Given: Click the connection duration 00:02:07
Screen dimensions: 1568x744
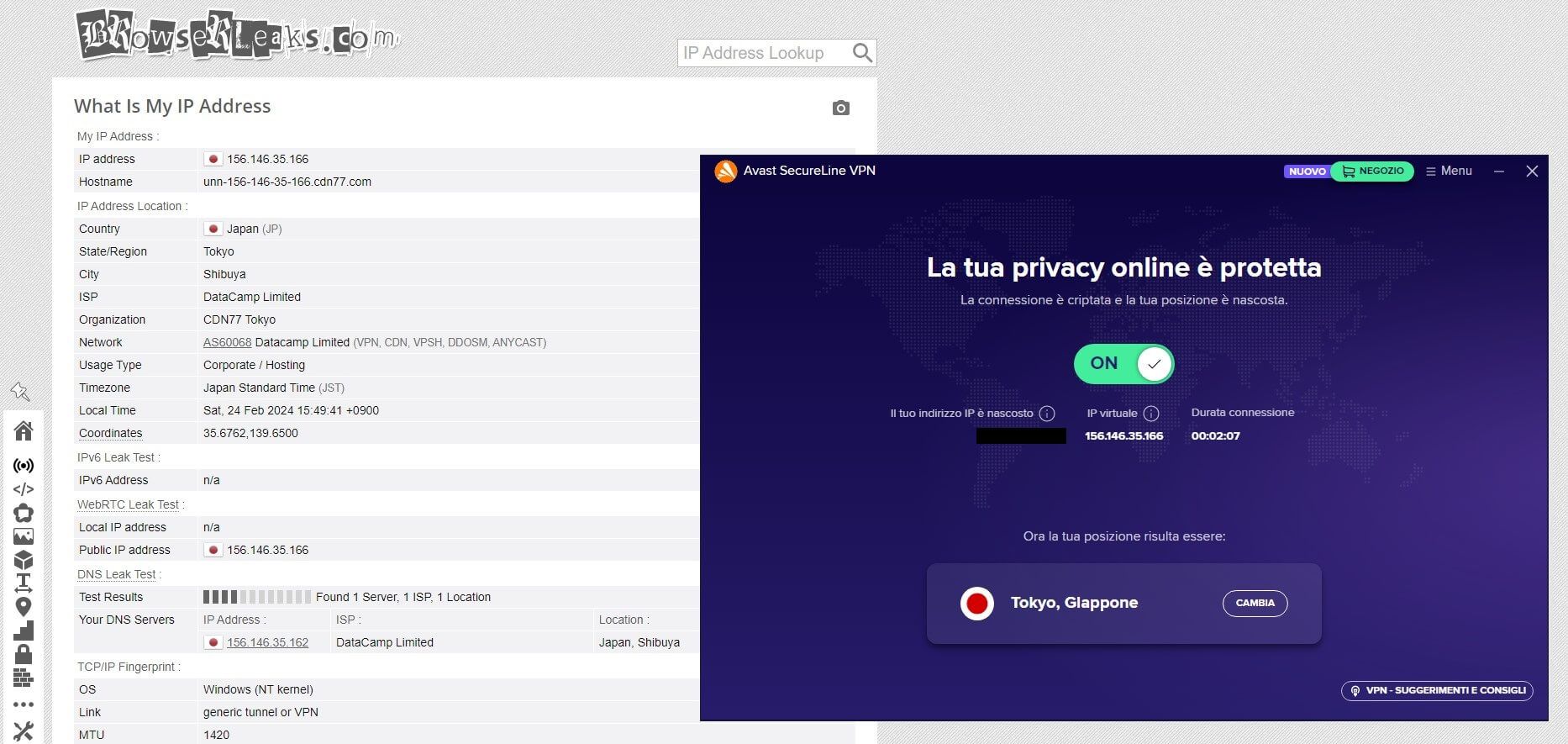Looking at the screenshot, I should 1215,435.
